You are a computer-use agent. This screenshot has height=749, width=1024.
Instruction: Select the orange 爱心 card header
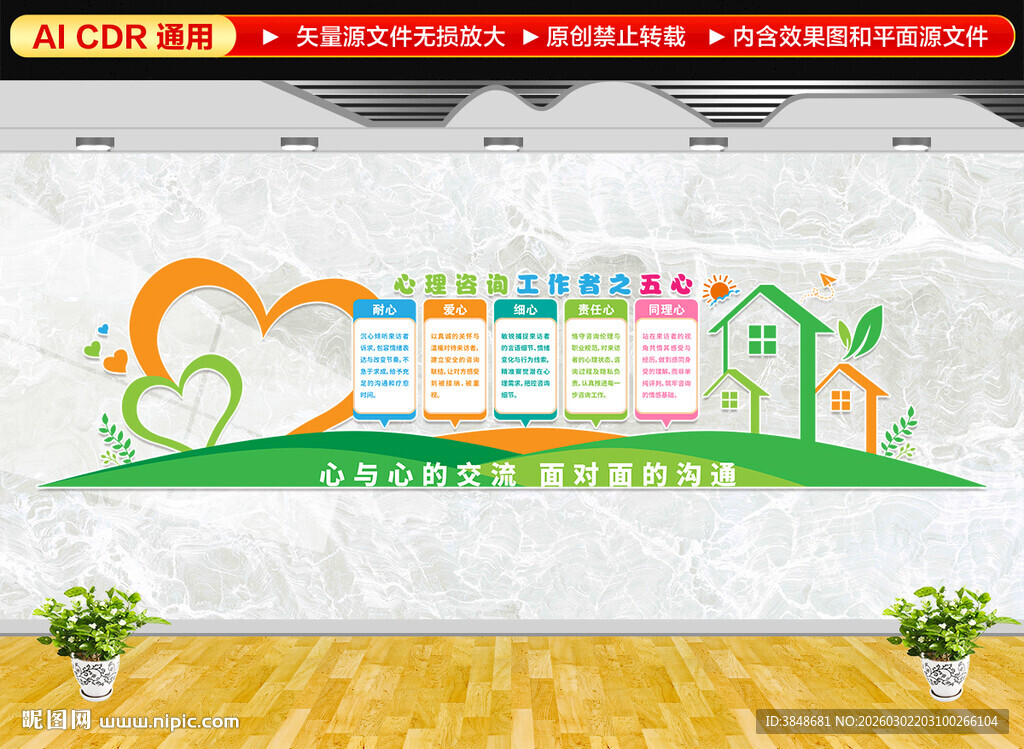point(455,309)
